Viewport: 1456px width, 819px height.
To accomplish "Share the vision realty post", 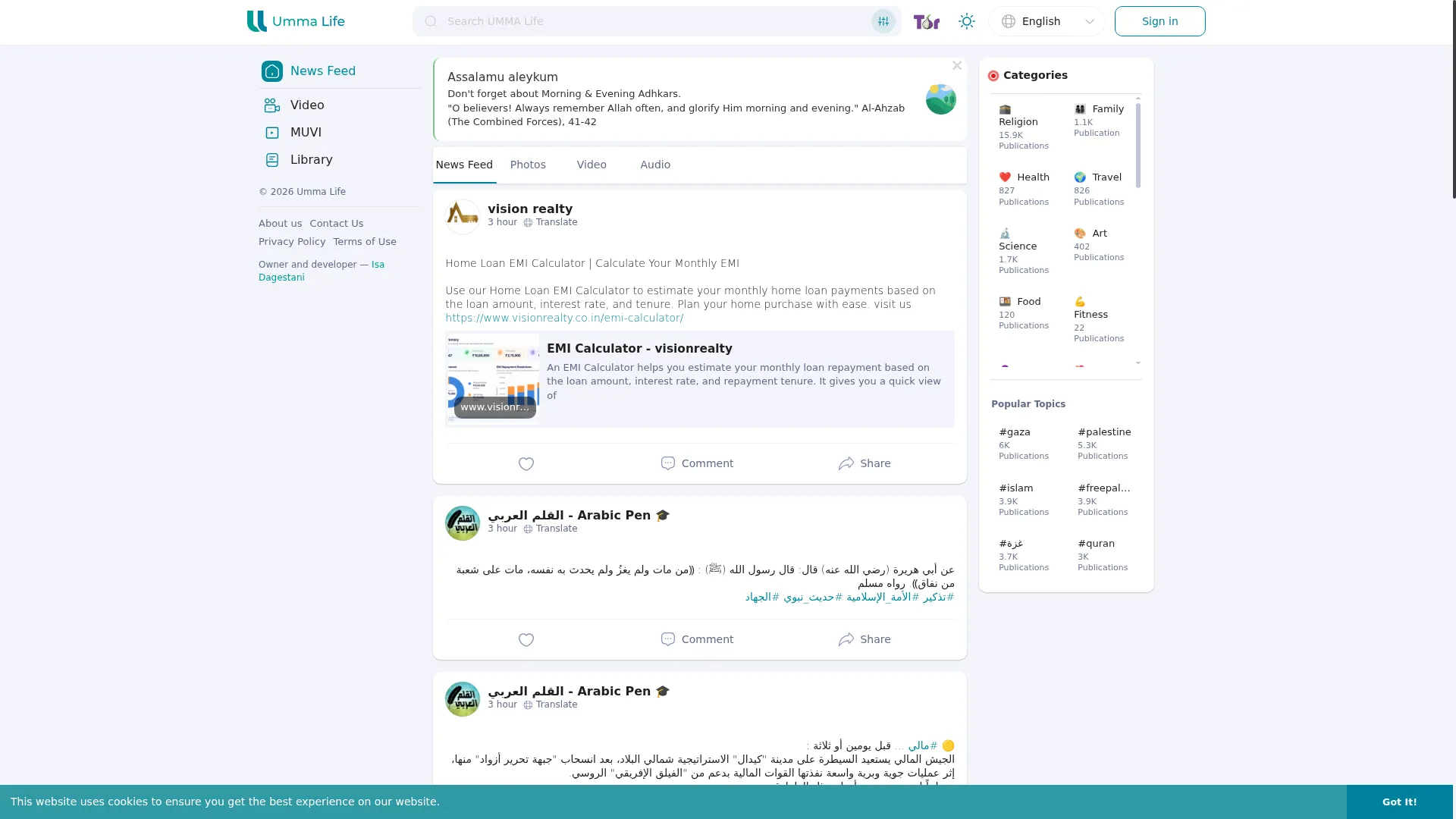I will pyautogui.click(x=864, y=463).
